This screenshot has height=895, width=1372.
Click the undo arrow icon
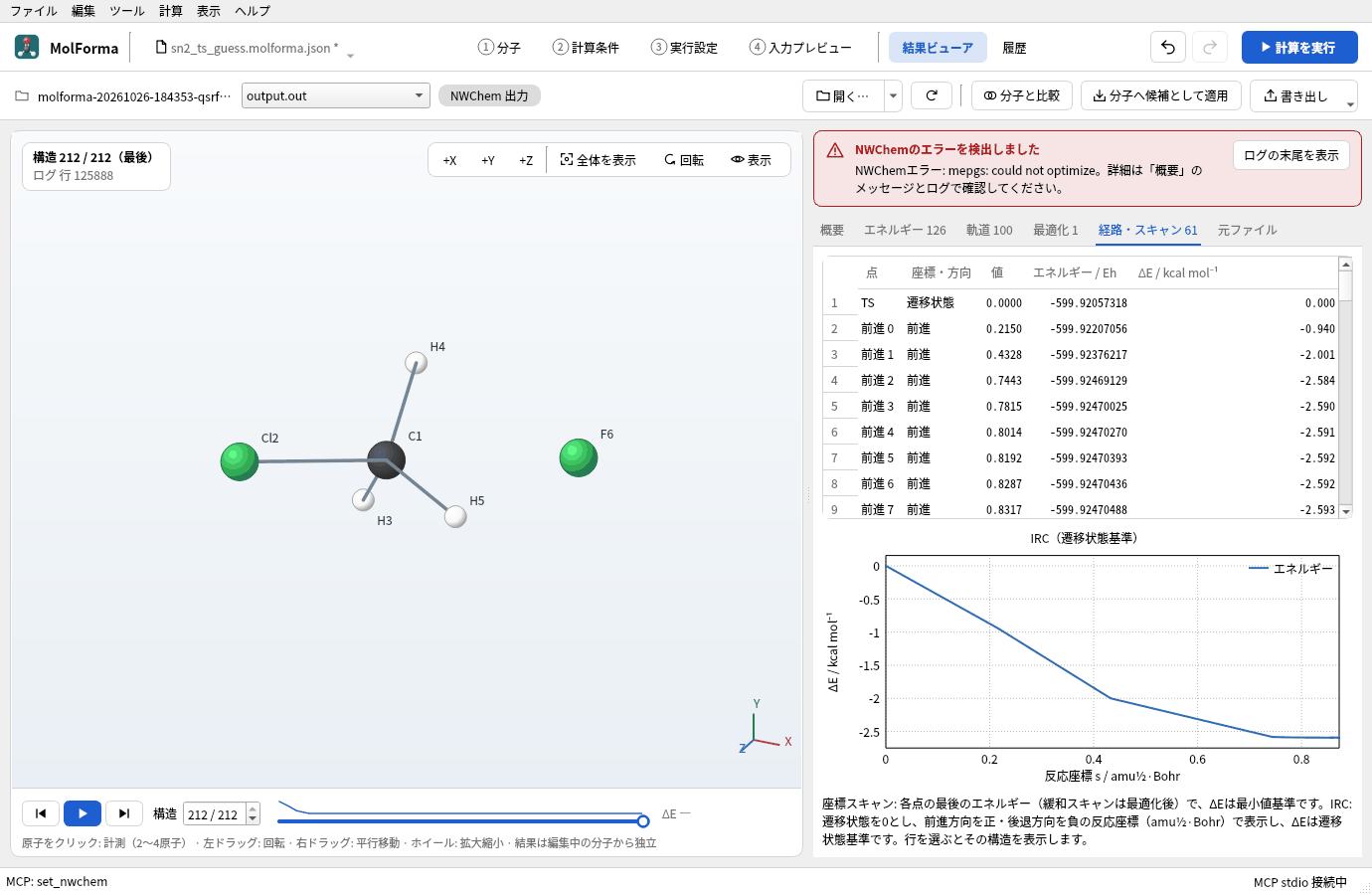pyautogui.click(x=1168, y=47)
